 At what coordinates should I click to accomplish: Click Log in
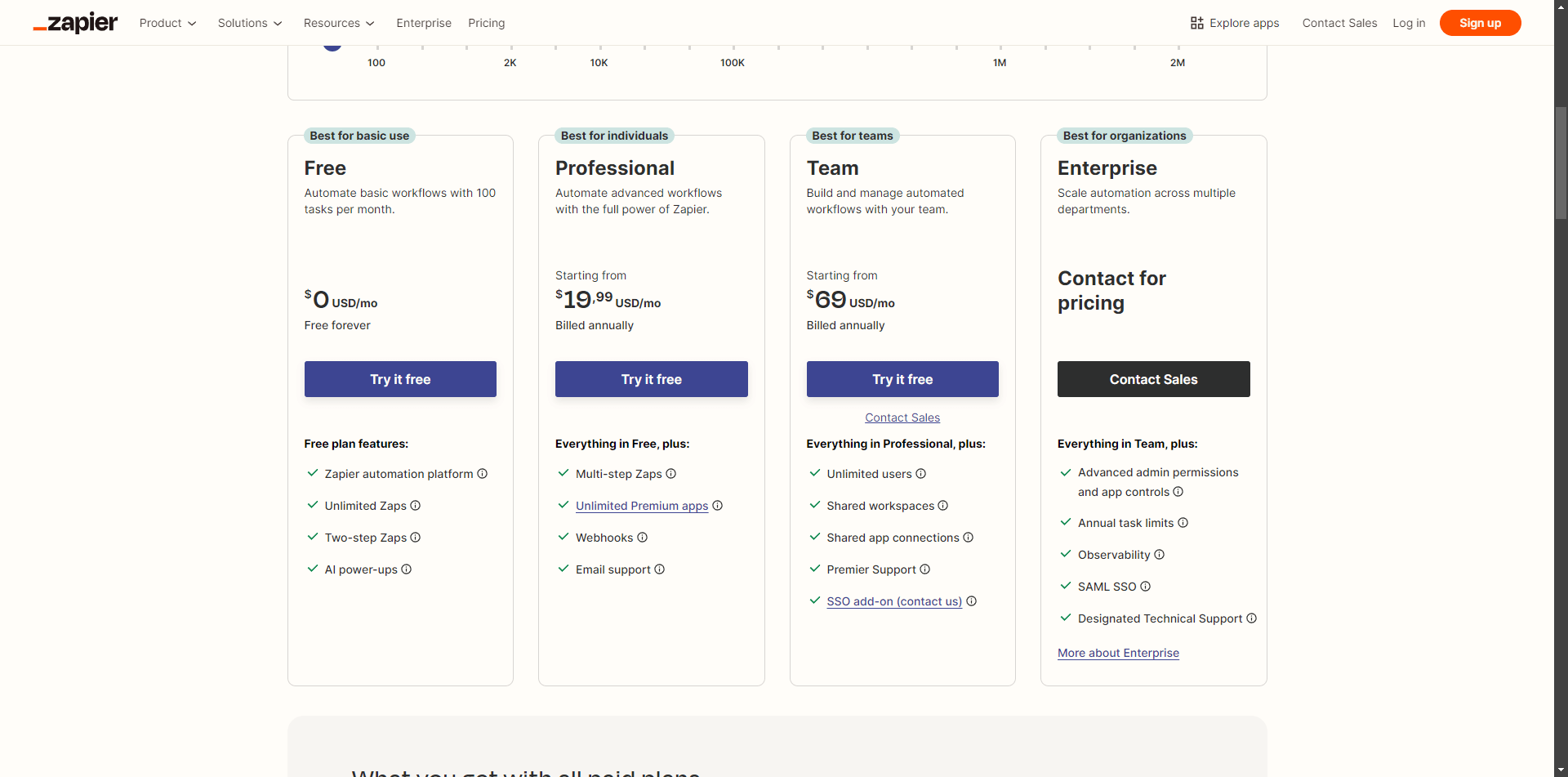point(1409,23)
